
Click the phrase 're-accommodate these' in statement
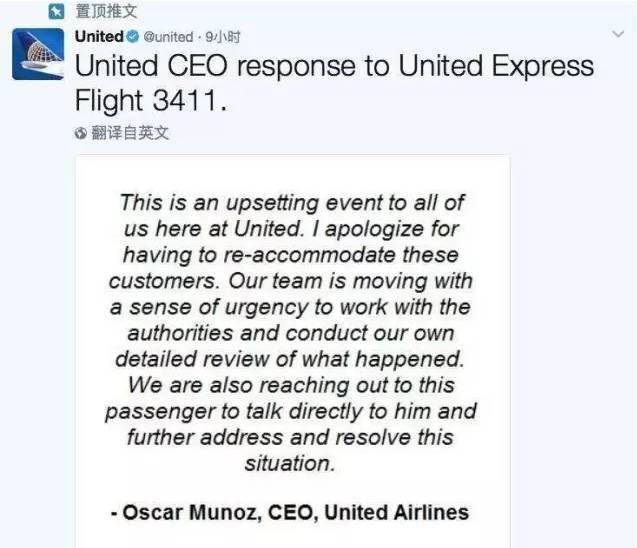click(341, 255)
